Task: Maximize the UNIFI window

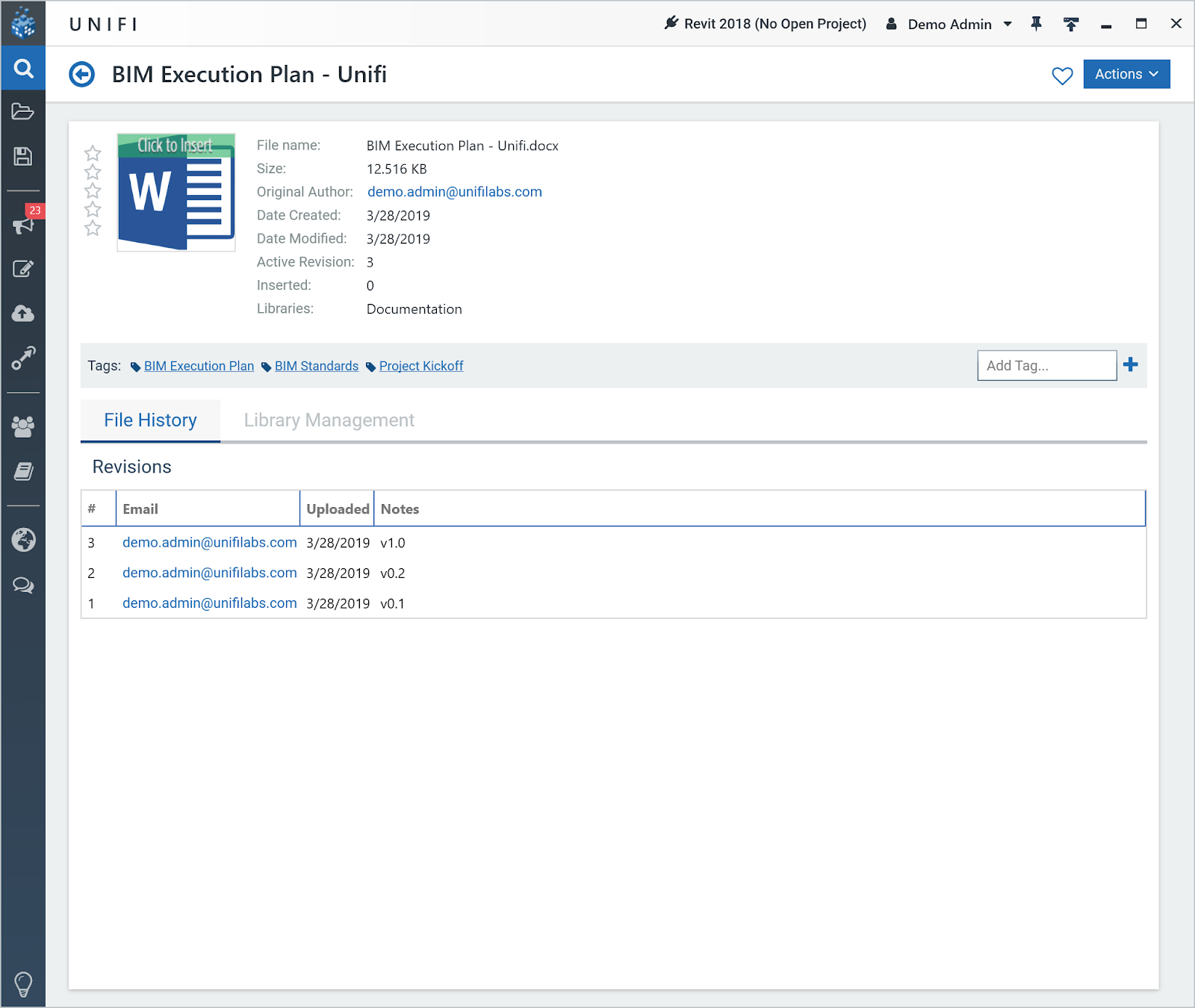Action: coord(1141,24)
